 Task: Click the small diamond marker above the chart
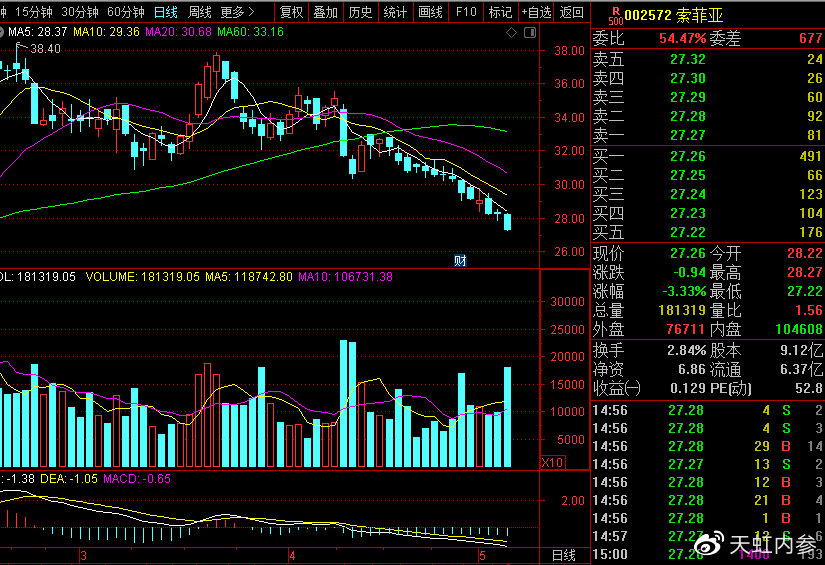click(x=513, y=32)
